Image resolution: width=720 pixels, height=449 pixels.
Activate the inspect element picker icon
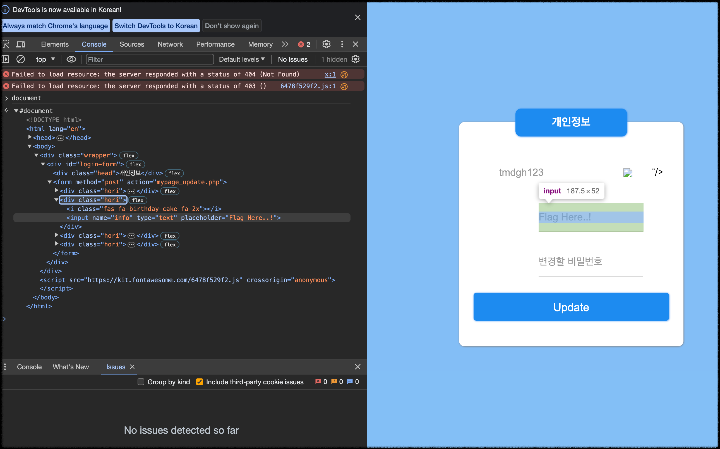(x=6, y=44)
